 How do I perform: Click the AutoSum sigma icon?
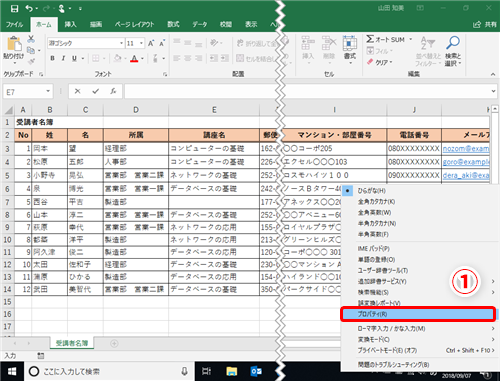[x=370, y=39]
